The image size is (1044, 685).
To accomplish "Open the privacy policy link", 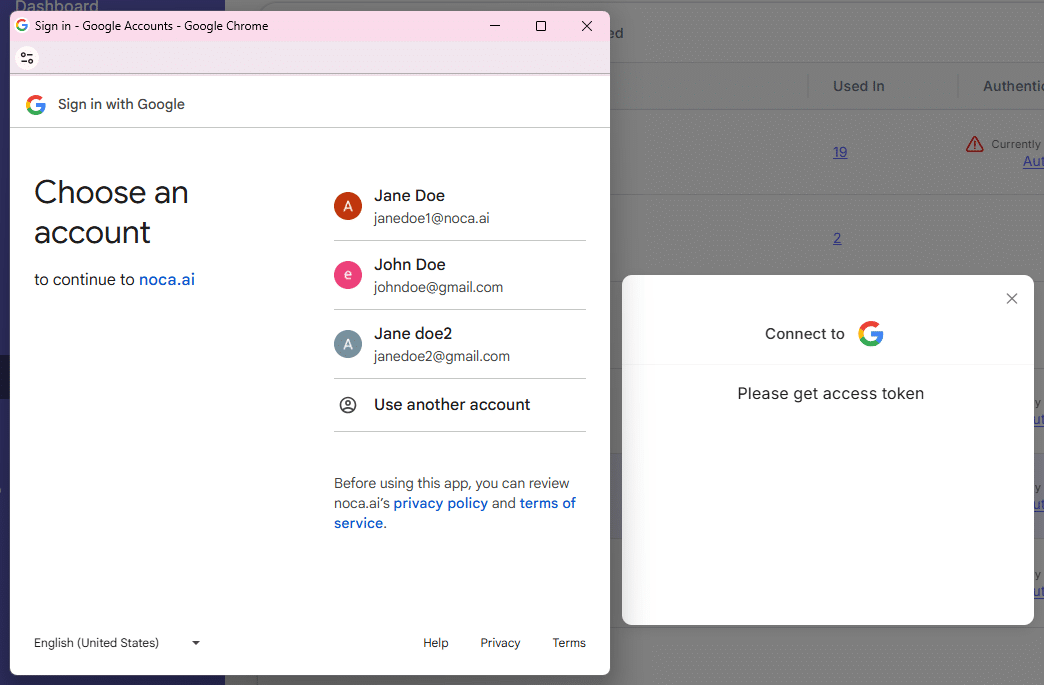I will click(x=440, y=503).
